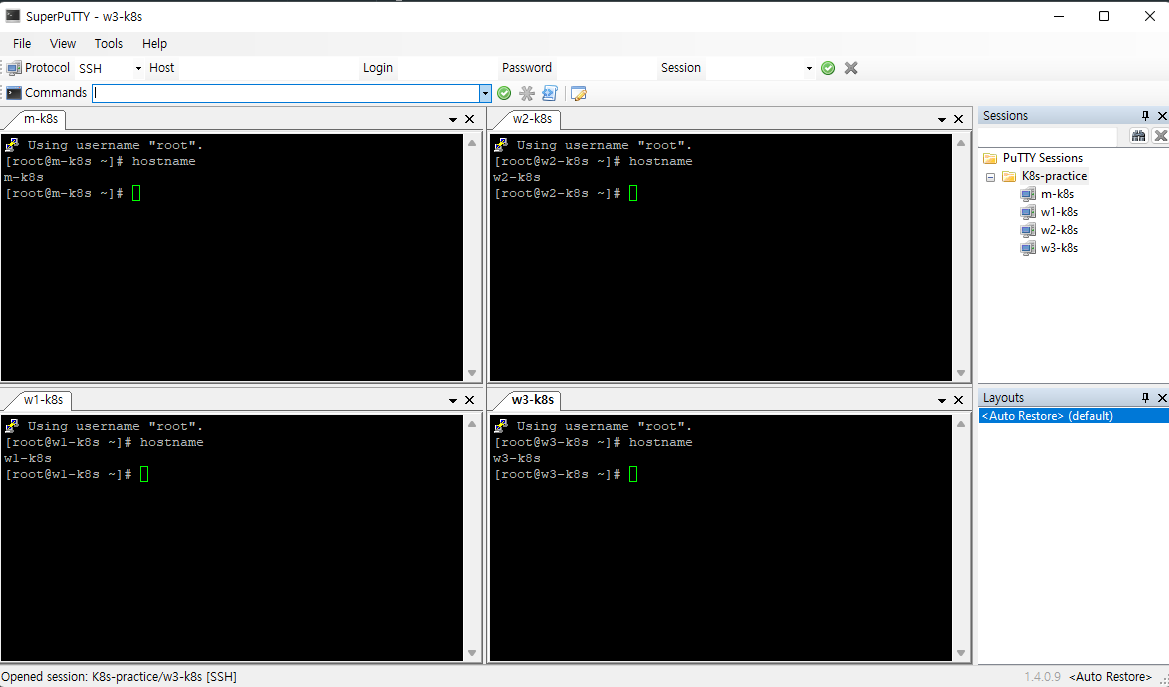Select m-k8s session in Sessions tree
Viewport: 1169px width, 687px height.
point(1057,194)
